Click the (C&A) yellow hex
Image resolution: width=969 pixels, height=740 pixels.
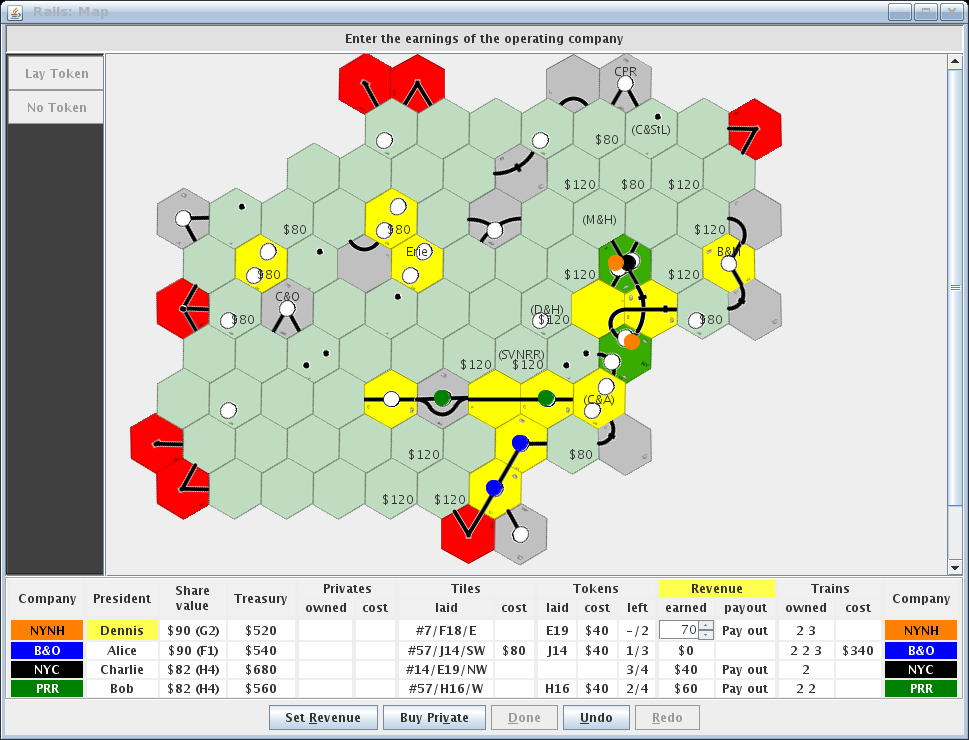coord(599,399)
